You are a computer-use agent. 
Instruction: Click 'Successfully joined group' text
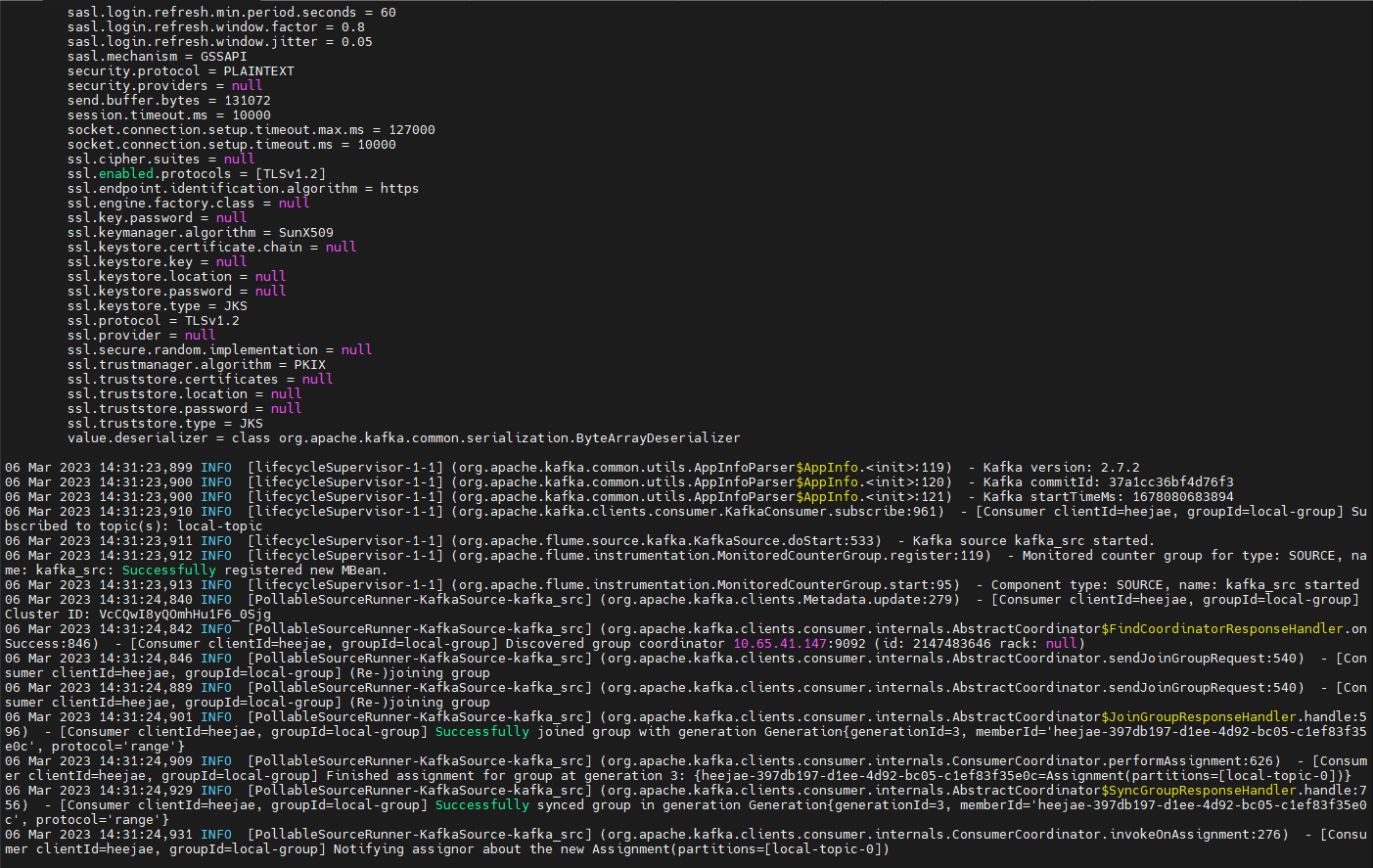(533, 732)
